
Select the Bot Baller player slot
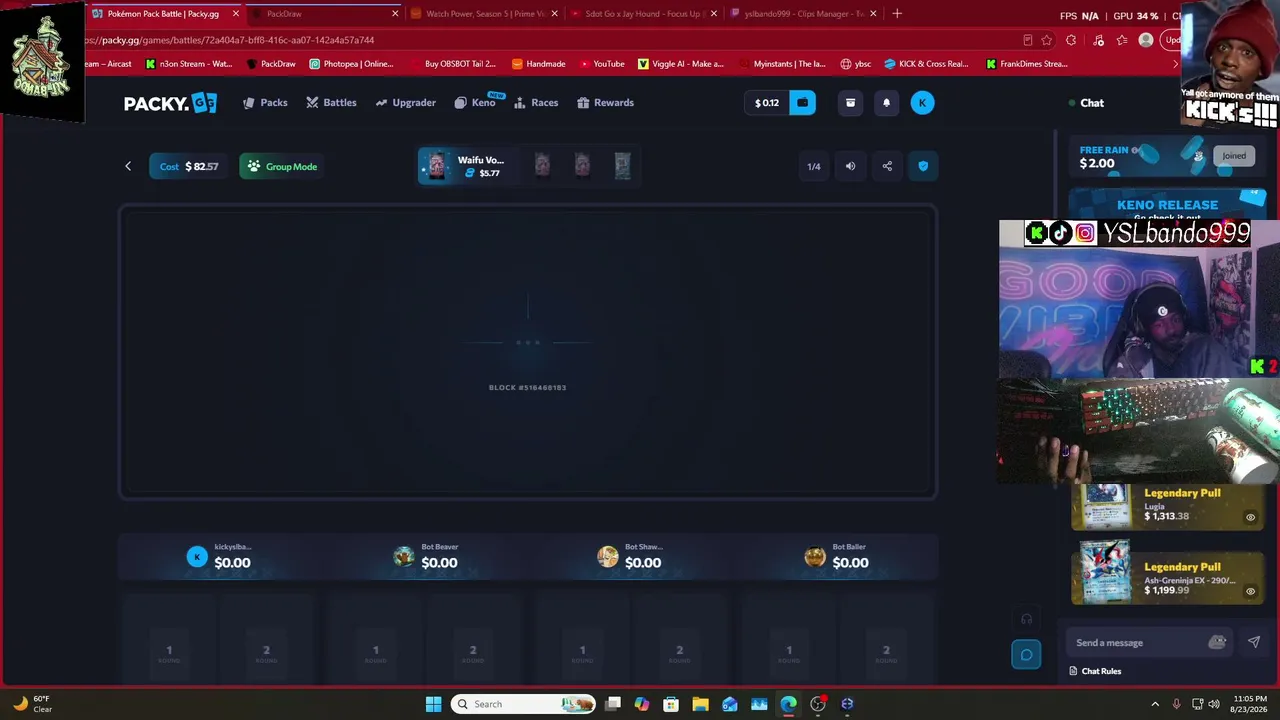tap(836, 557)
